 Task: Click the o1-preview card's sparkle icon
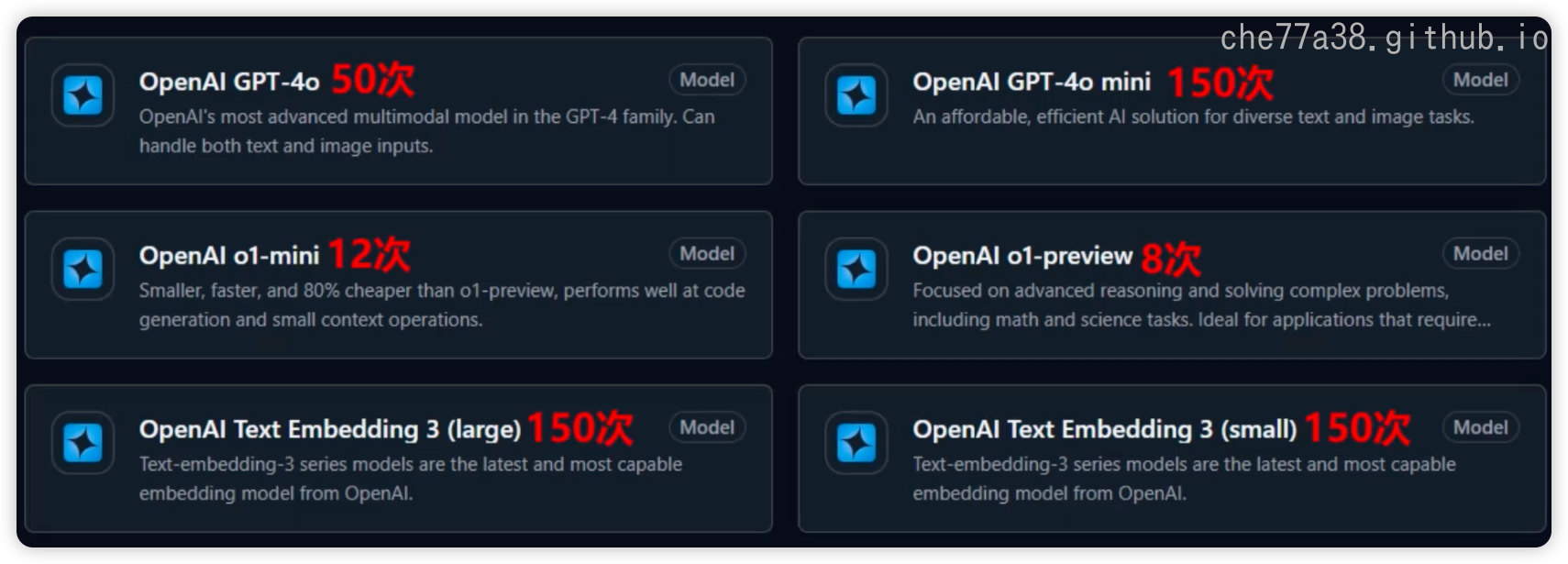856,270
